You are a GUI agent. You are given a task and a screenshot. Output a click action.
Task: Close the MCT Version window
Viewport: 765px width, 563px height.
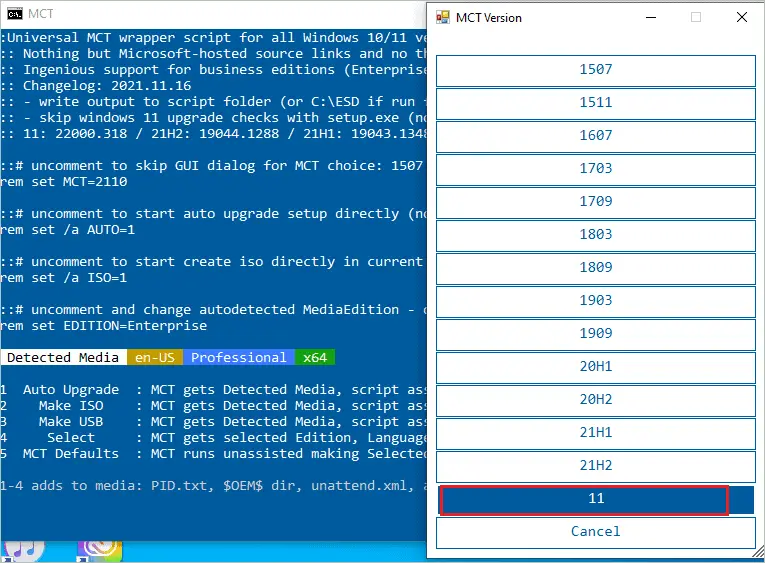[x=742, y=18]
